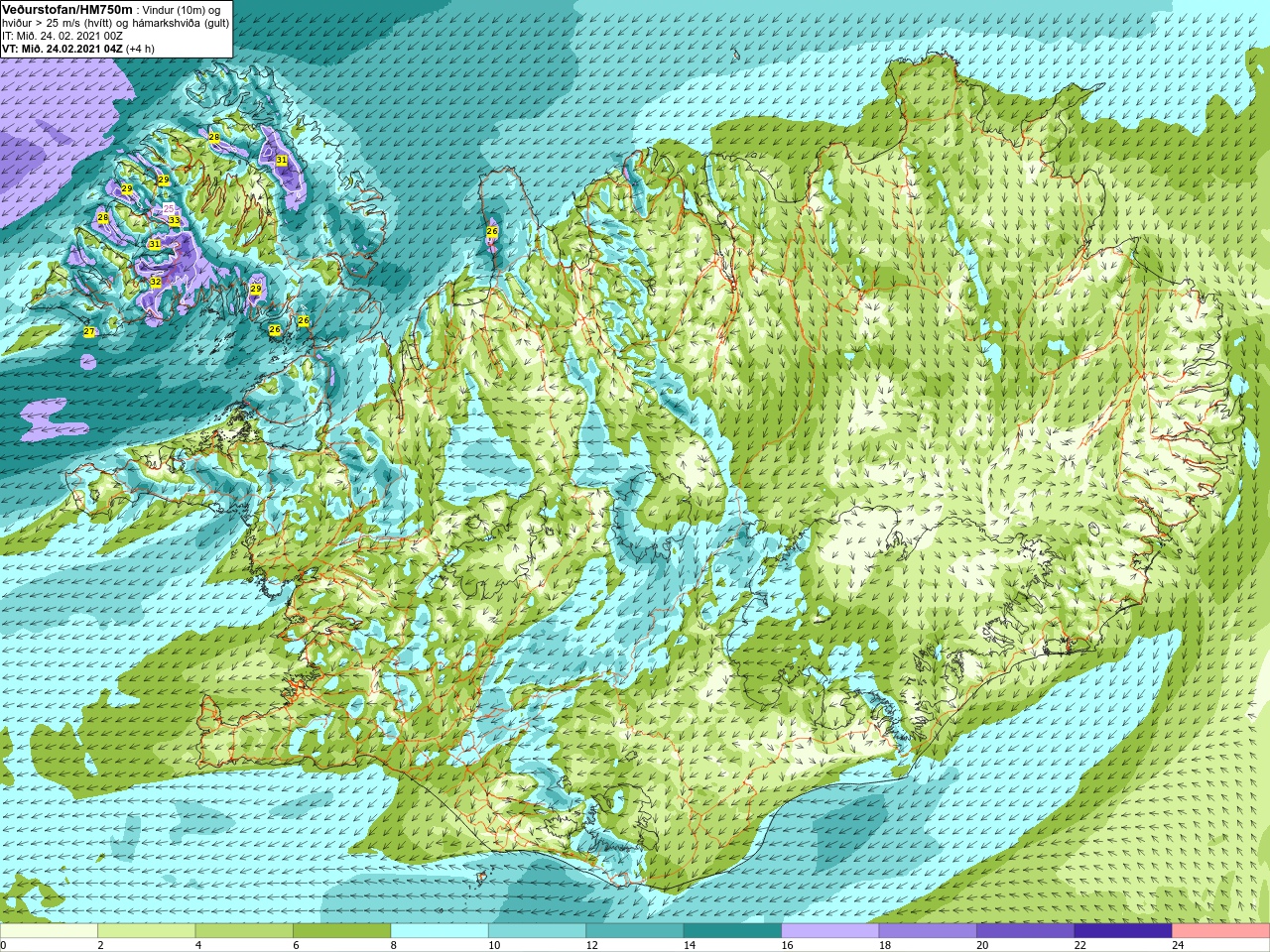
Task: Click the 12–14 m/s teal legend swatch
Action: [x=635, y=931]
